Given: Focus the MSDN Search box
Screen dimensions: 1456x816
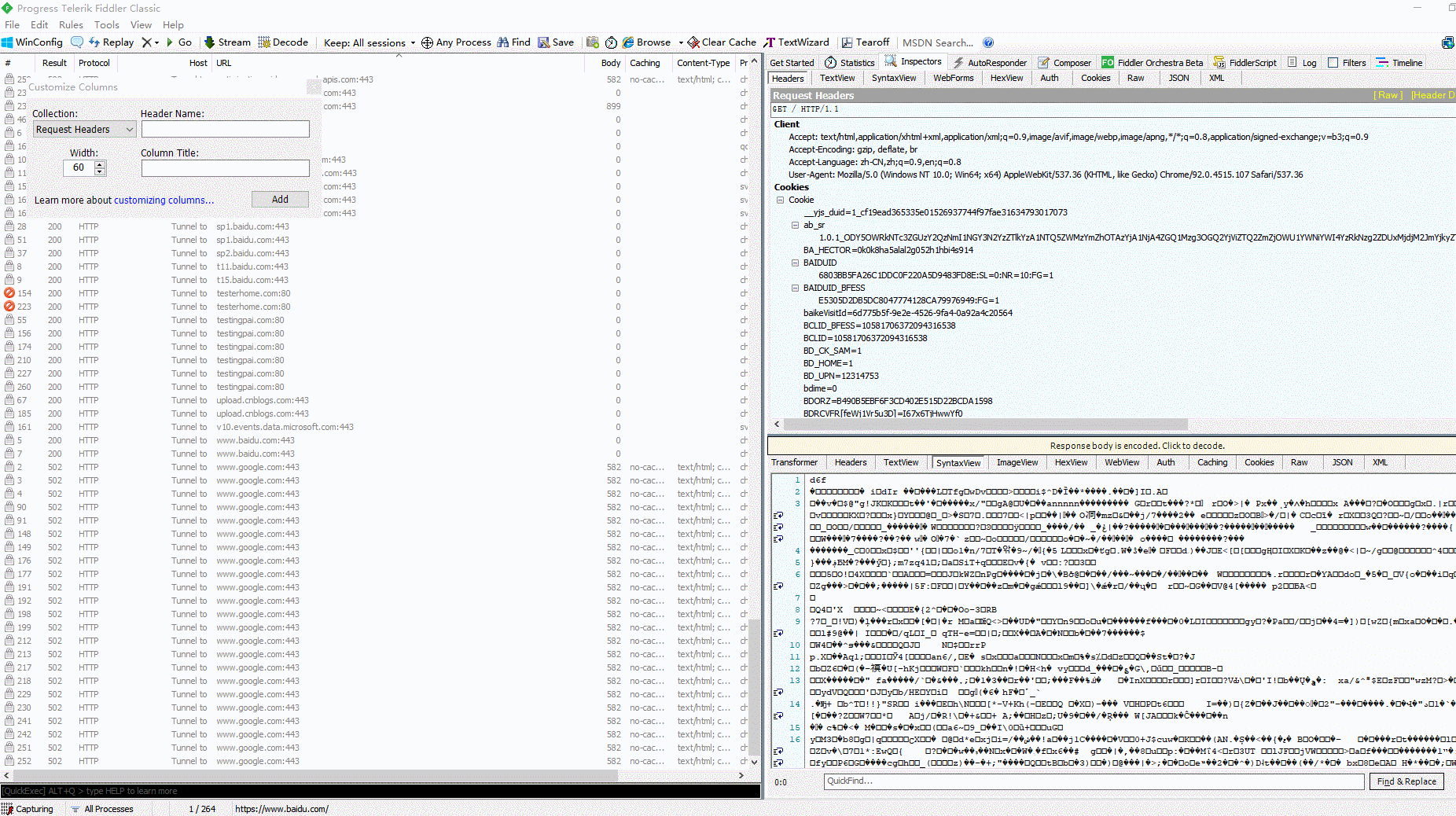Looking at the screenshot, I should [x=939, y=42].
